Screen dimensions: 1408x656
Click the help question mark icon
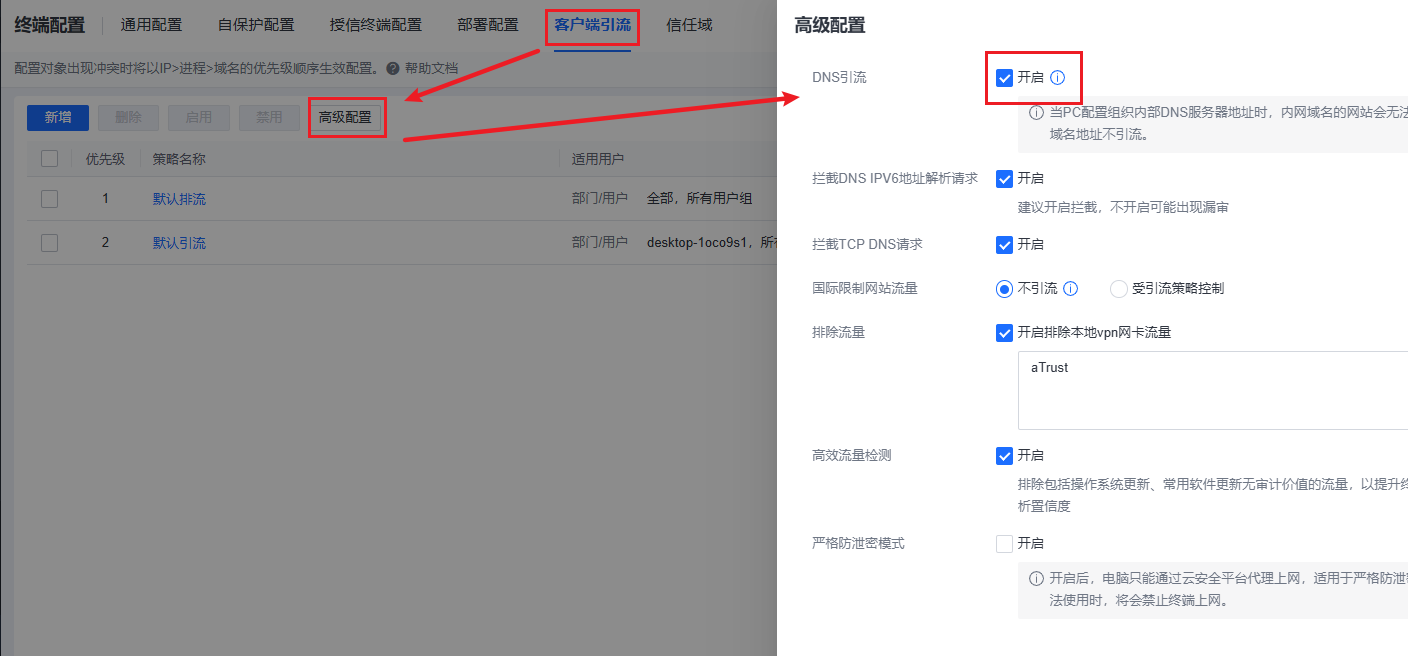393,69
